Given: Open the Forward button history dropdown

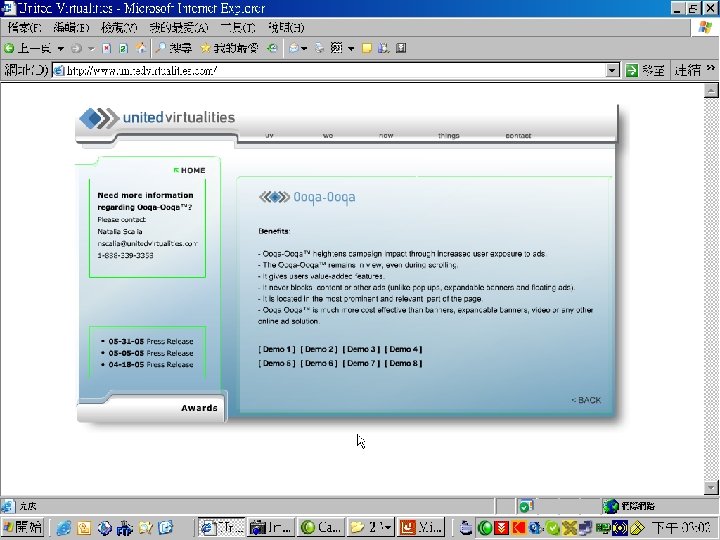Looking at the screenshot, I should point(91,48).
